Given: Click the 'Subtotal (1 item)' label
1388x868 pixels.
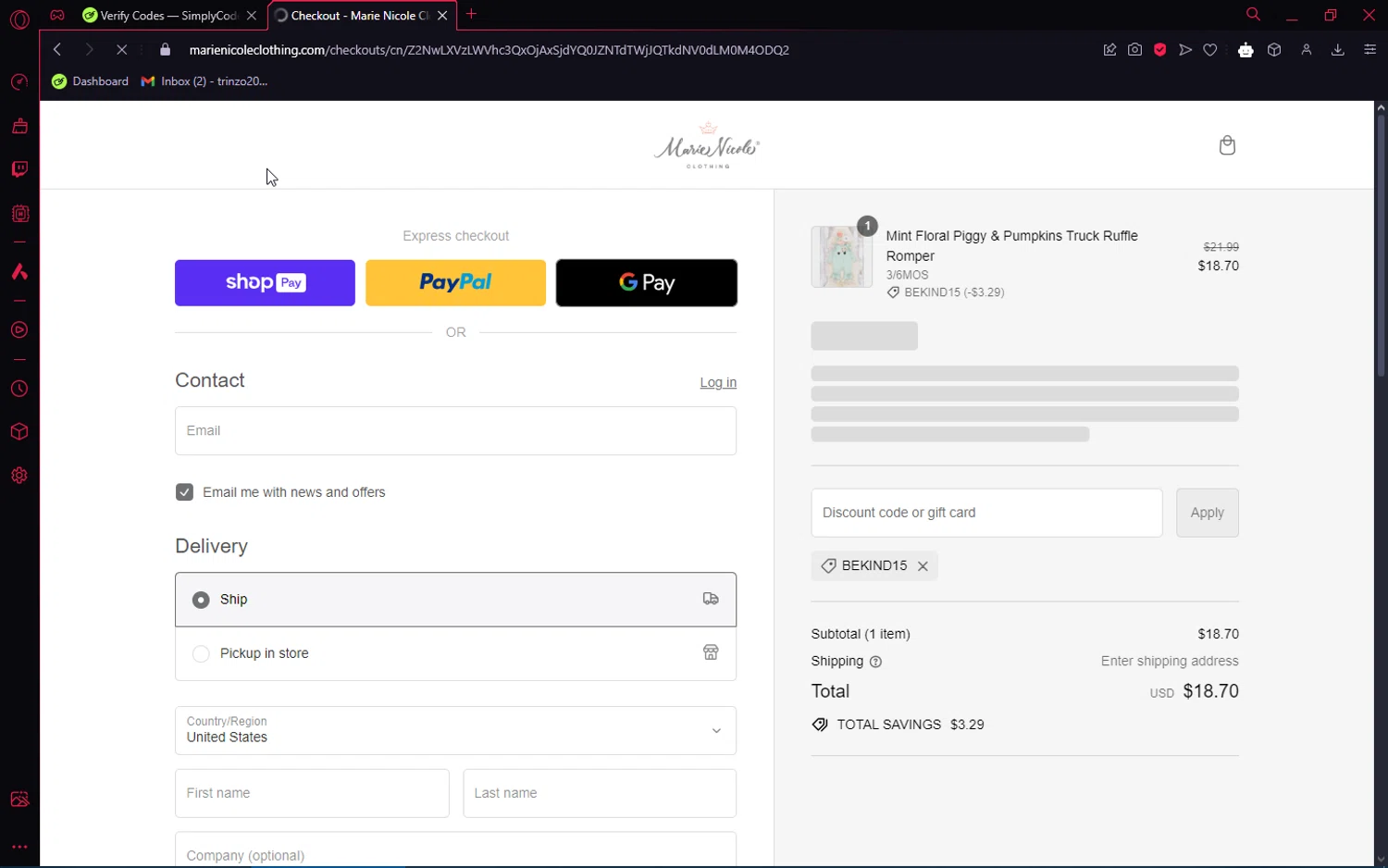Looking at the screenshot, I should pos(861,634).
